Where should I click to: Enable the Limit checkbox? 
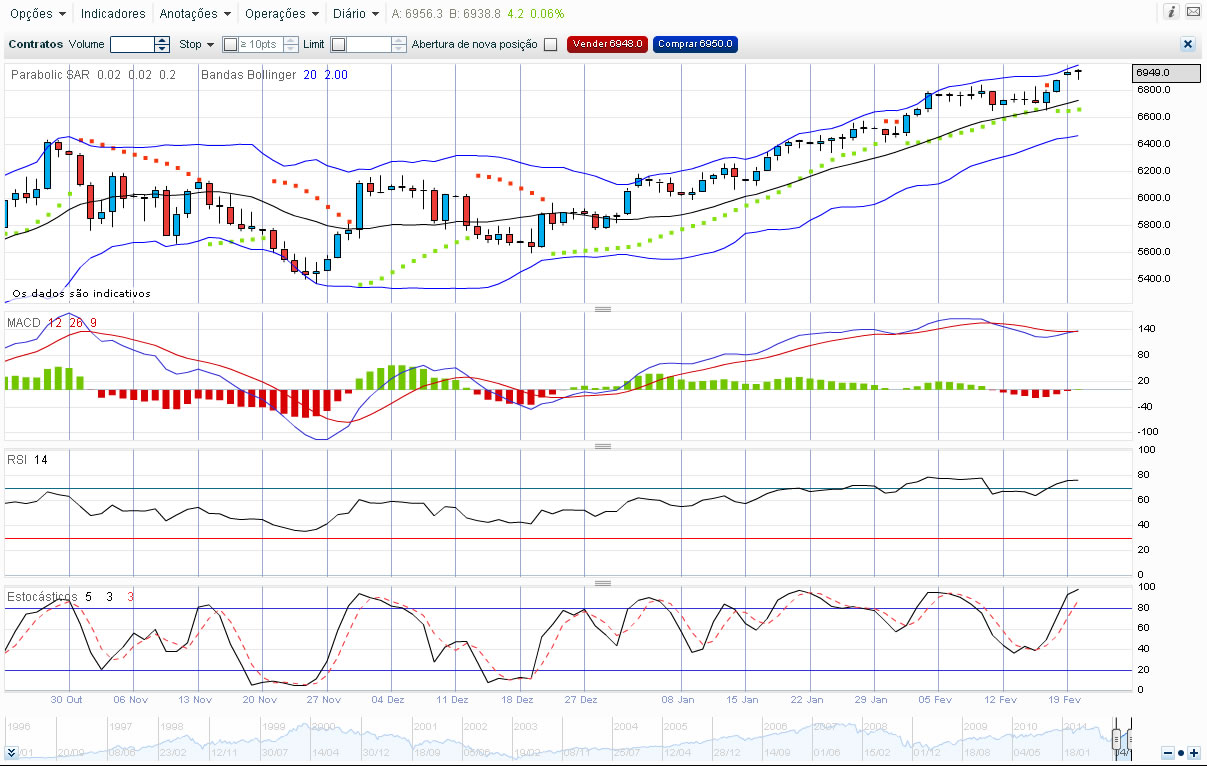[x=338, y=44]
